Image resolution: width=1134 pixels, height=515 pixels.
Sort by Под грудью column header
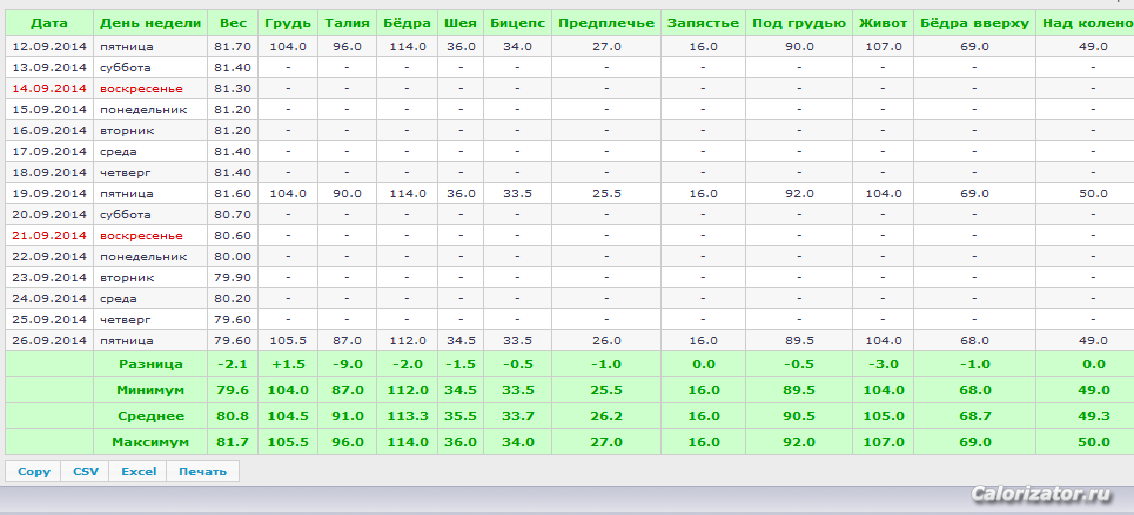(798, 23)
